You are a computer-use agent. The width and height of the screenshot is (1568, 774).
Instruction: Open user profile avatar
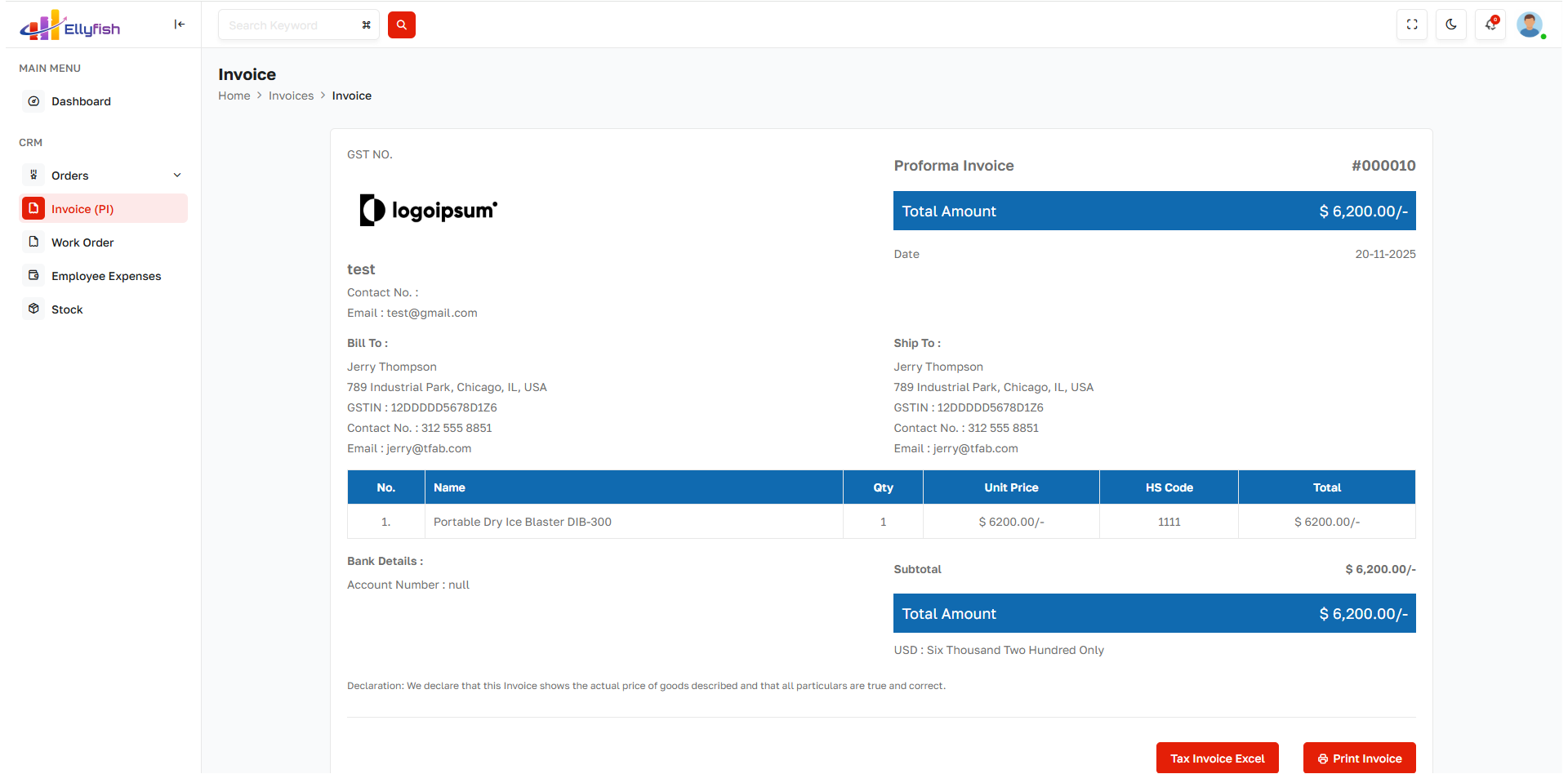pyautogui.click(x=1529, y=25)
